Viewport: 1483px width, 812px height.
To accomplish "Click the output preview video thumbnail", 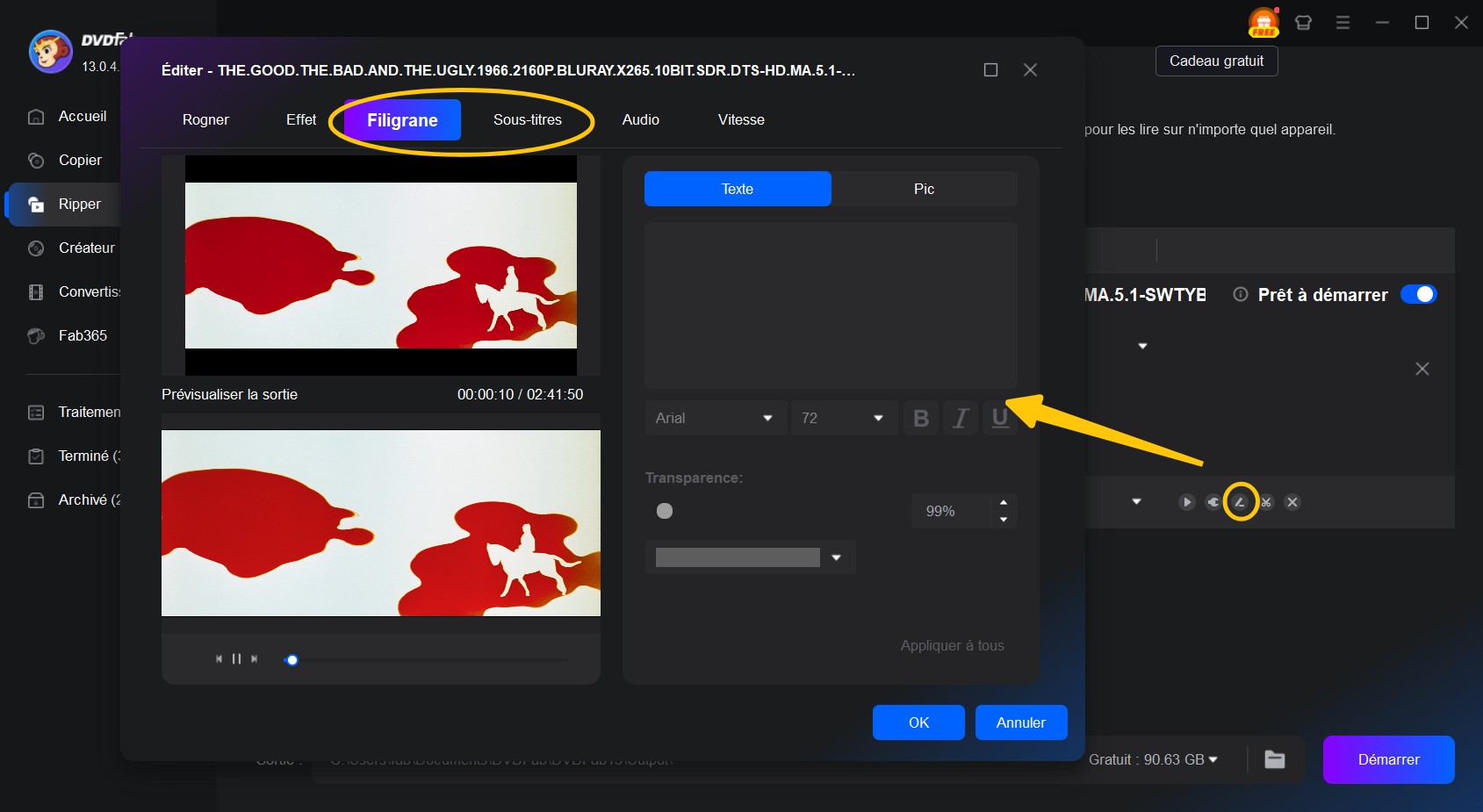I will (381, 523).
